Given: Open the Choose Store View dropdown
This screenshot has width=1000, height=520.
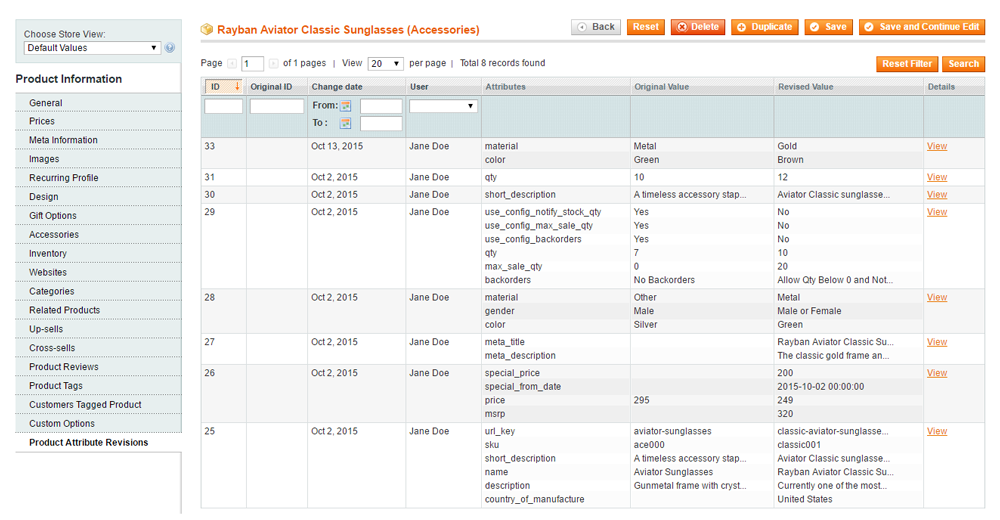Looking at the screenshot, I should coord(92,48).
